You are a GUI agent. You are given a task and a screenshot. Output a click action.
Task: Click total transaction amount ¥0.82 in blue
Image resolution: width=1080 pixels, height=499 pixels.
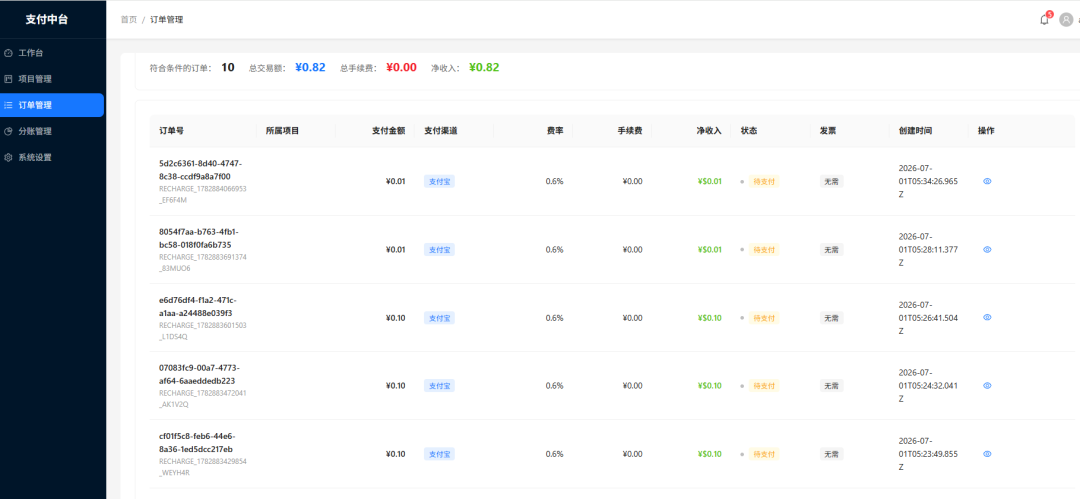pos(310,68)
